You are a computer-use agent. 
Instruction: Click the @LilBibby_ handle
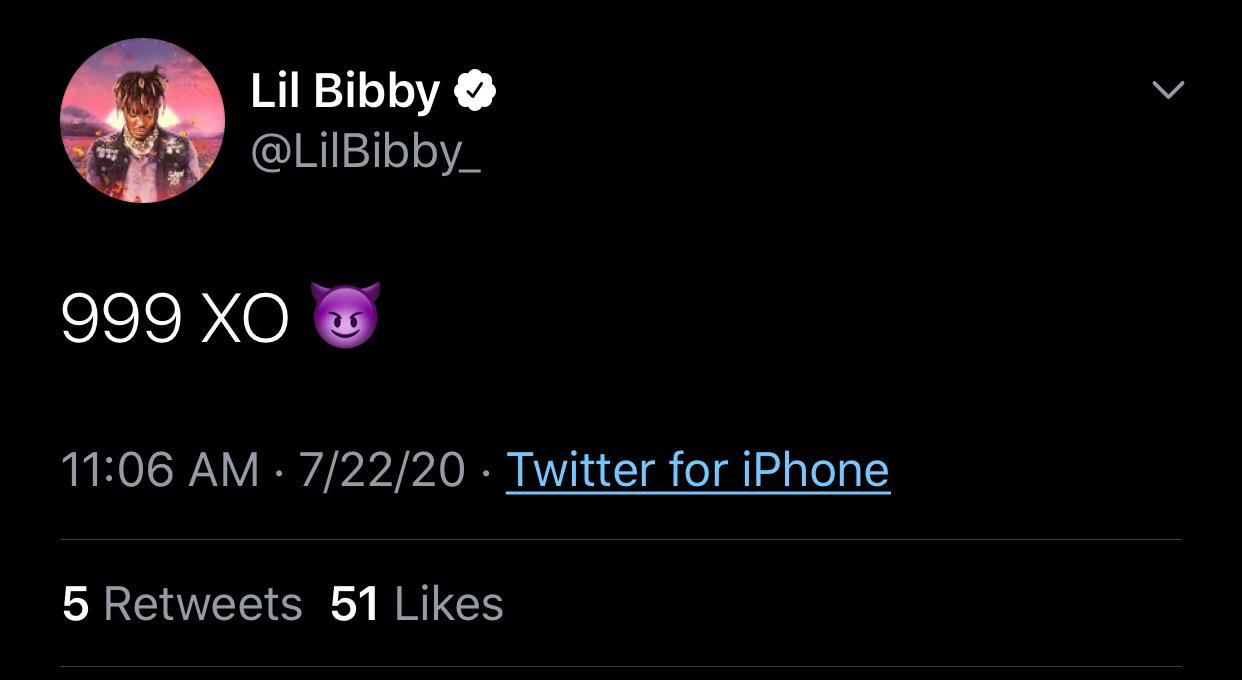click(x=365, y=152)
